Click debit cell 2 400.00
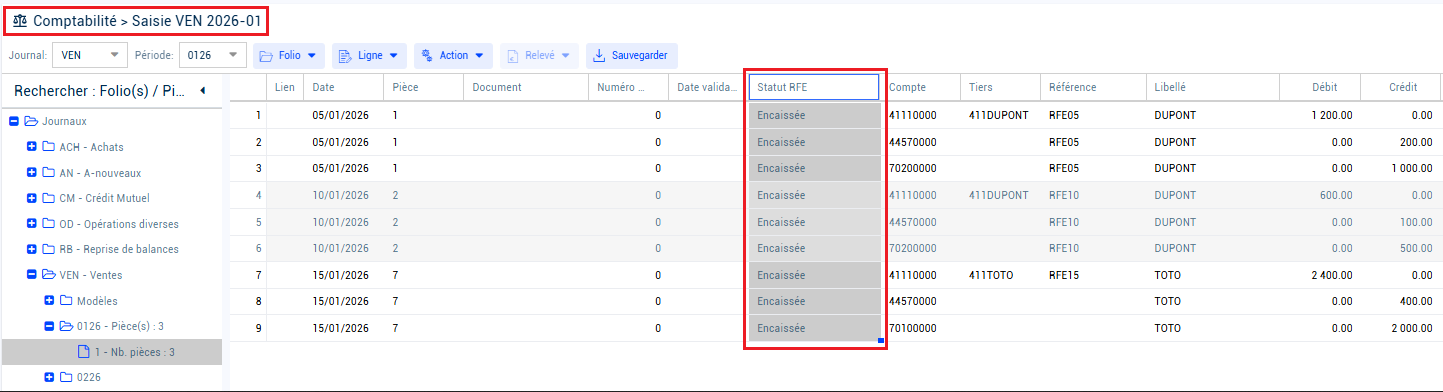The width and height of the screenshot is (1443, 392). 1320,275
